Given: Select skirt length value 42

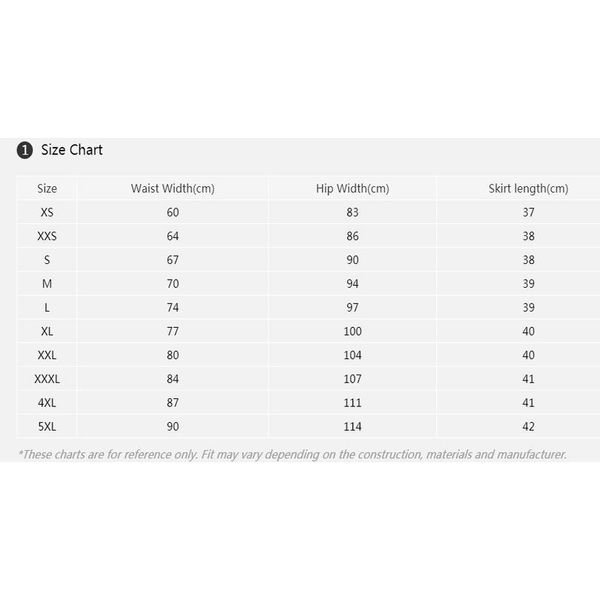Looking at the screenshot, I should point(528,427).
